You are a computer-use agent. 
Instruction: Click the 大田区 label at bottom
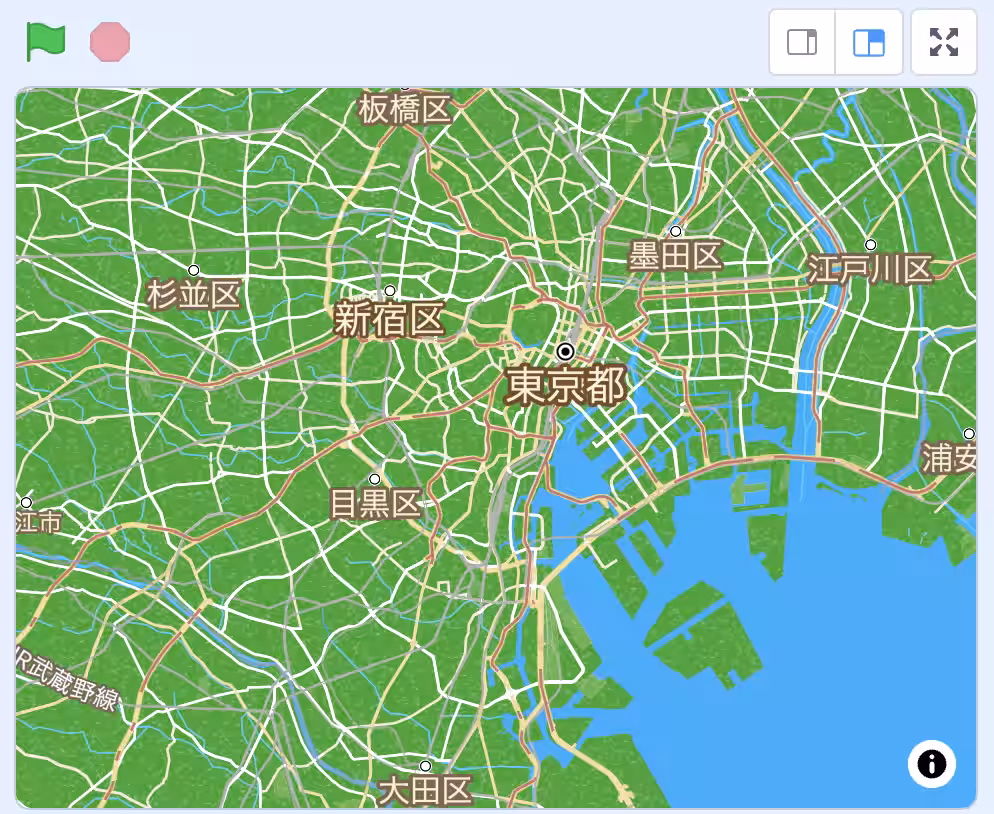pos(425,791)
